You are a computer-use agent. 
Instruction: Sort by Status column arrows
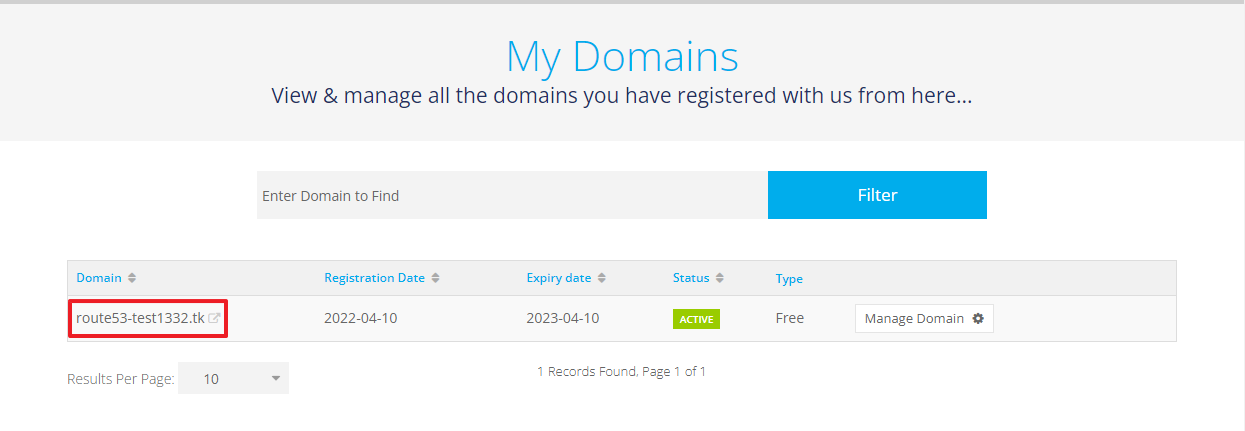tap(719, 278)
